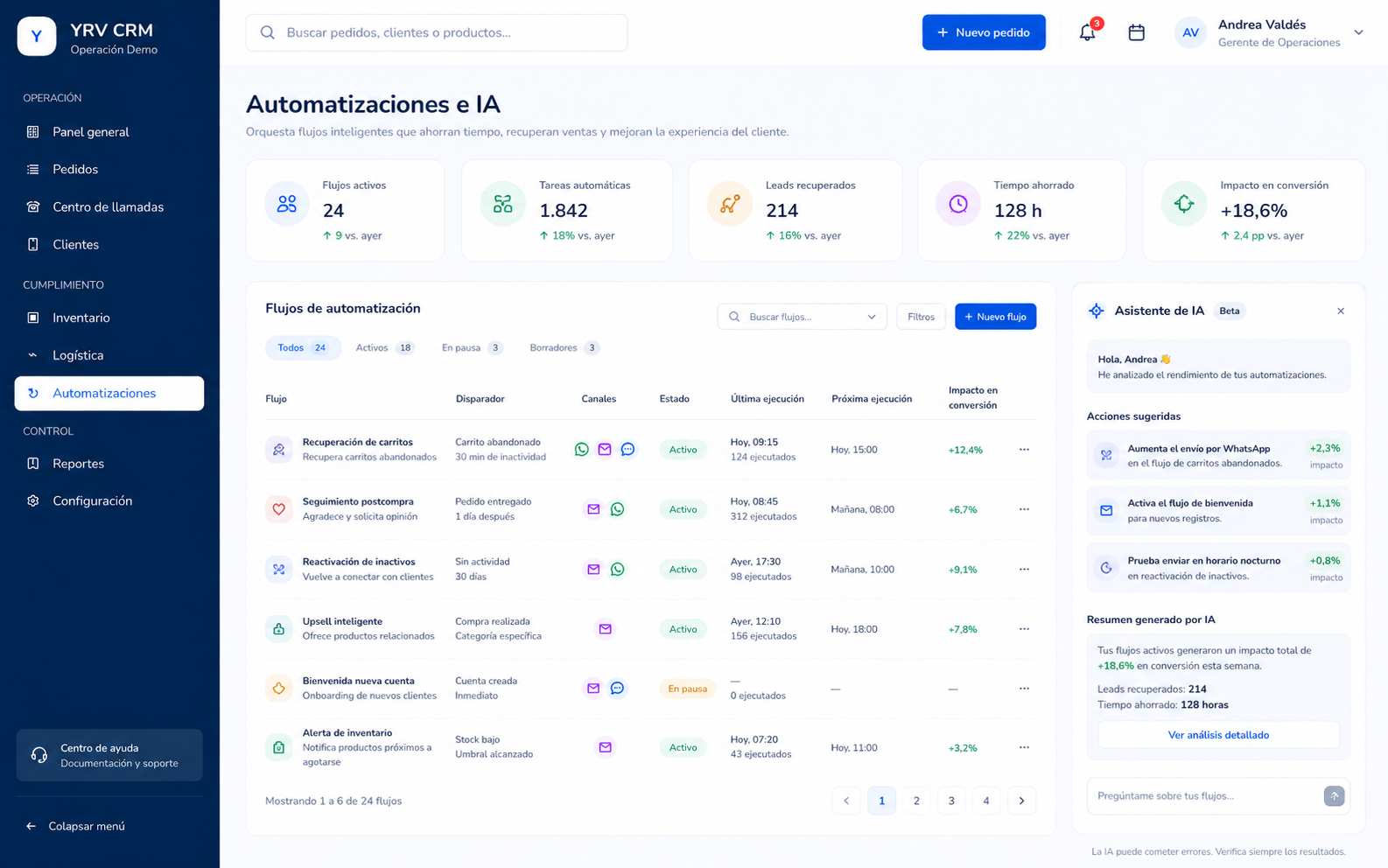
Task: Open the Buscar flujos dropdown arrow
Action: (x=872, y=317)
